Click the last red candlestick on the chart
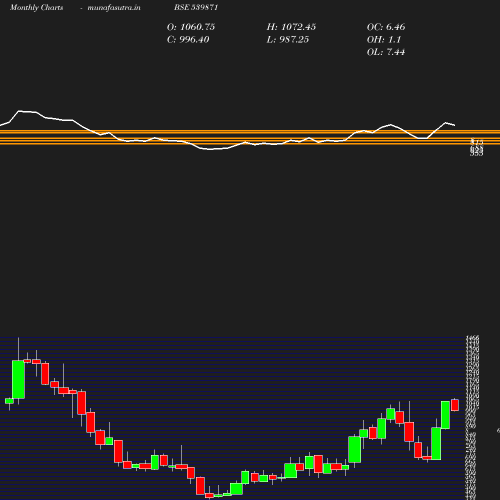Viewport: 500px width, 500px height. click(x=455, y=405)
